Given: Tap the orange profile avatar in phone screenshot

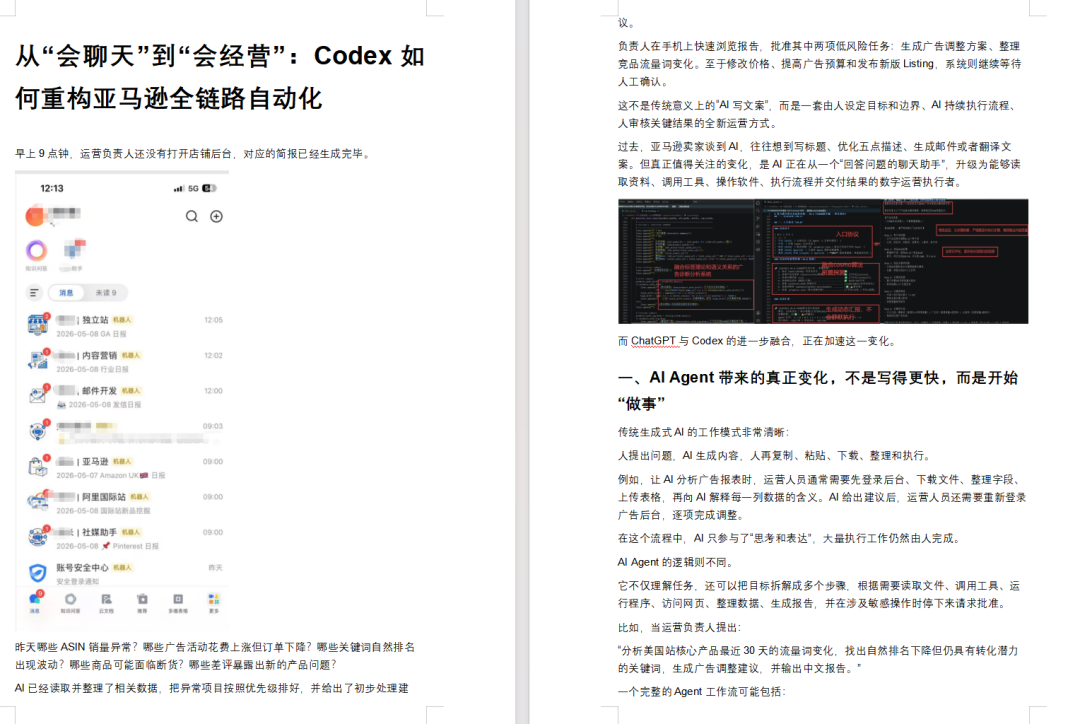Looking at the screenshot, I should (x=34, y=216).
